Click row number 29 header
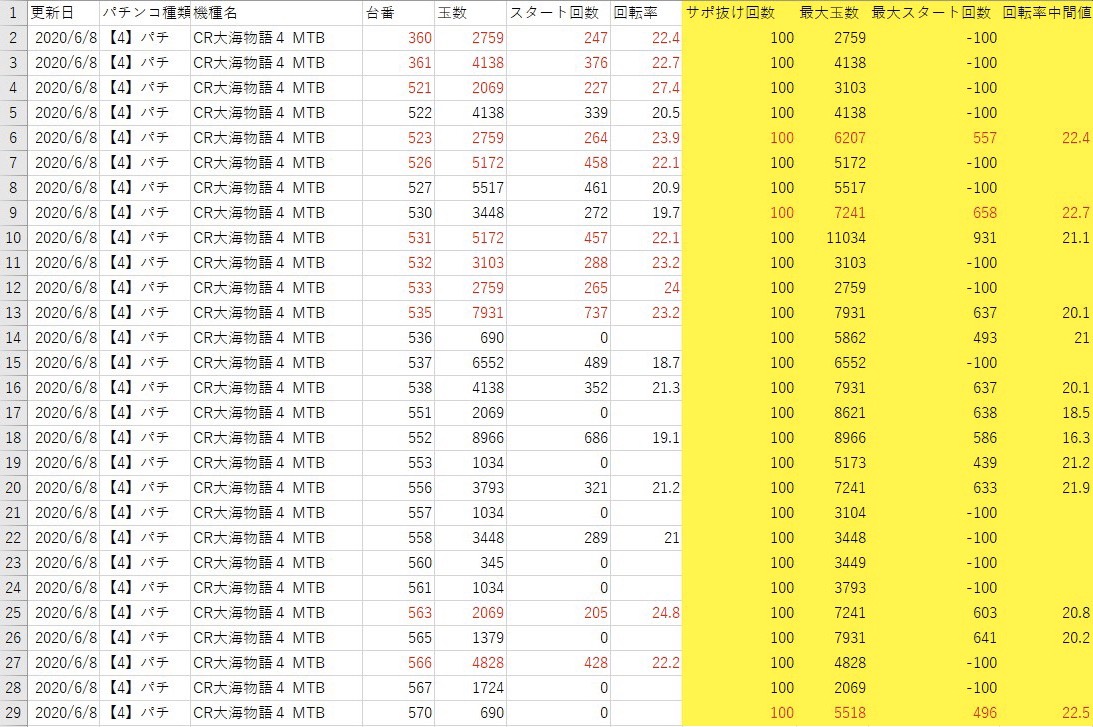 tap(14, 713)
